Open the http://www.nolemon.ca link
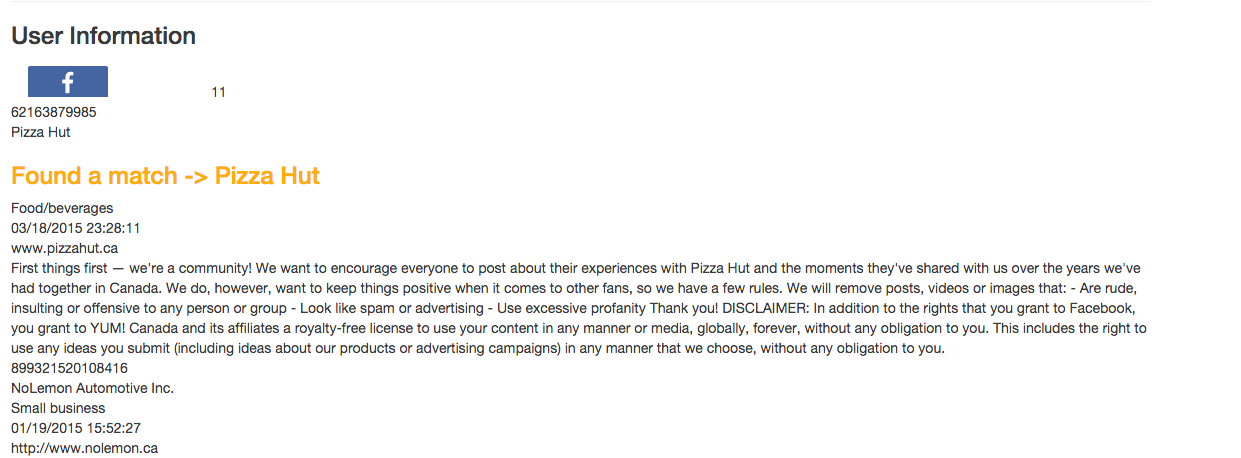 coord(84,448)
